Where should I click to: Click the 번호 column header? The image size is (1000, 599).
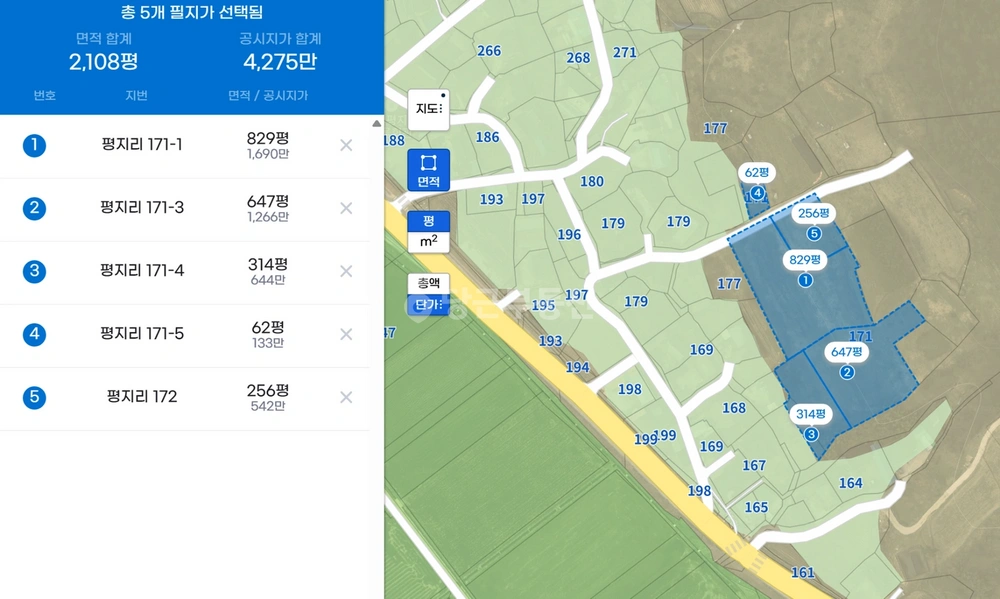45,96
